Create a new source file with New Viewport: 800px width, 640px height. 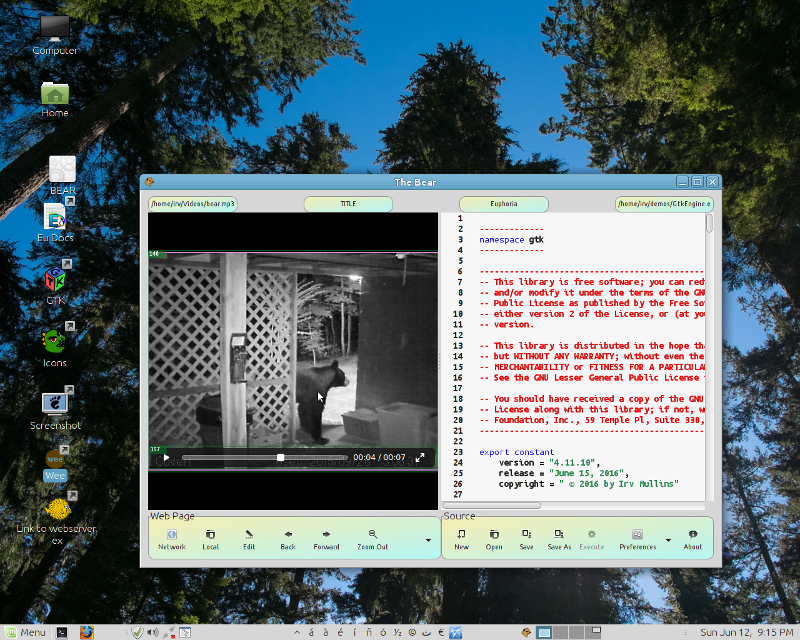coord(461,539)
